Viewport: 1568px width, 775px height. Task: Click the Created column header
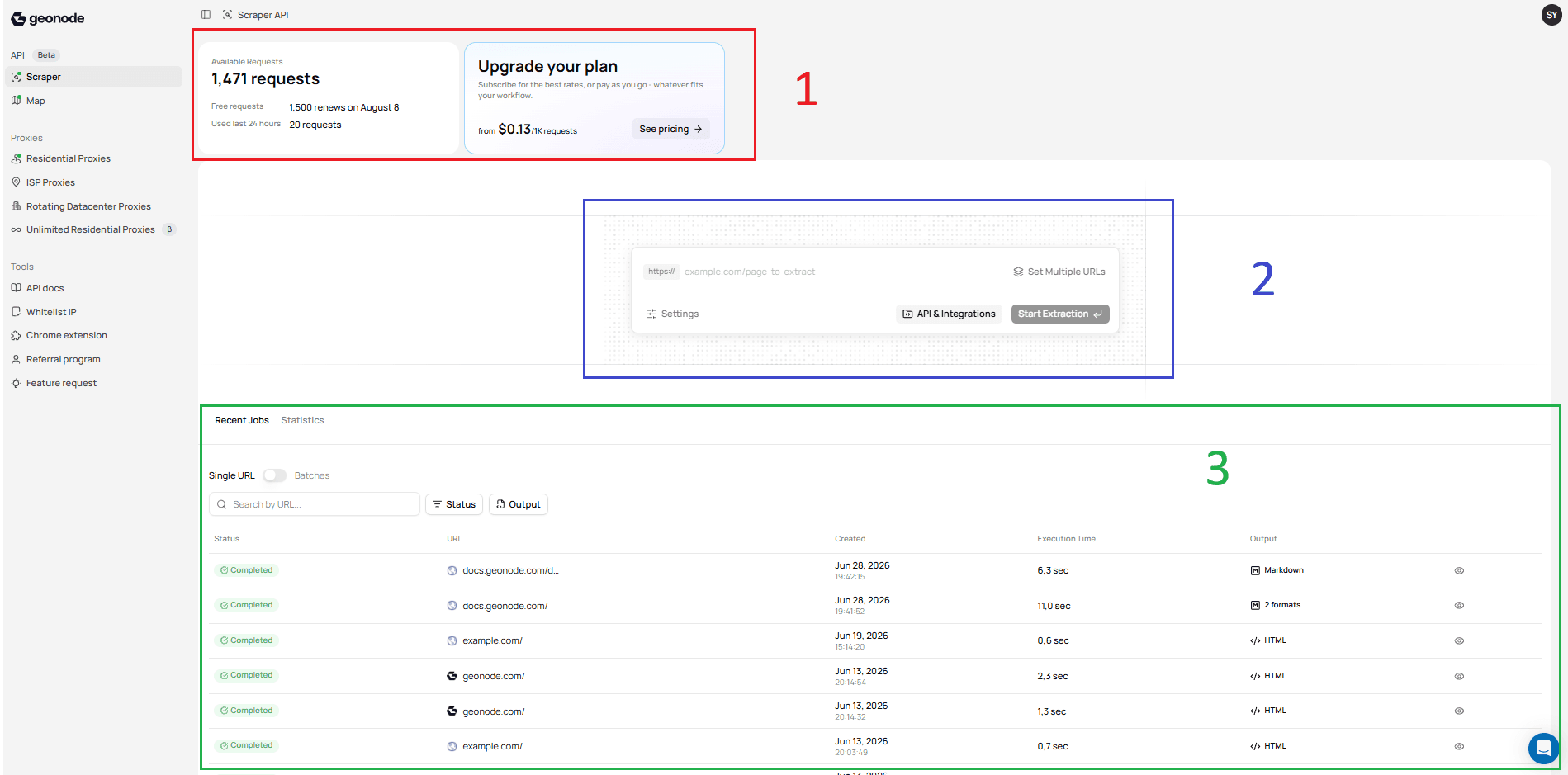pyautogui.click(x=850, y=539)
